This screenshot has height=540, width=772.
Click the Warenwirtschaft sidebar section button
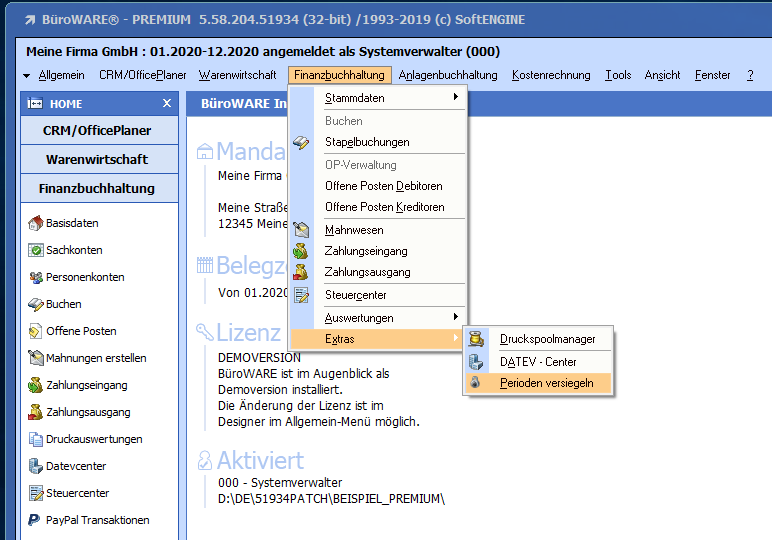(x=99, y=159)
